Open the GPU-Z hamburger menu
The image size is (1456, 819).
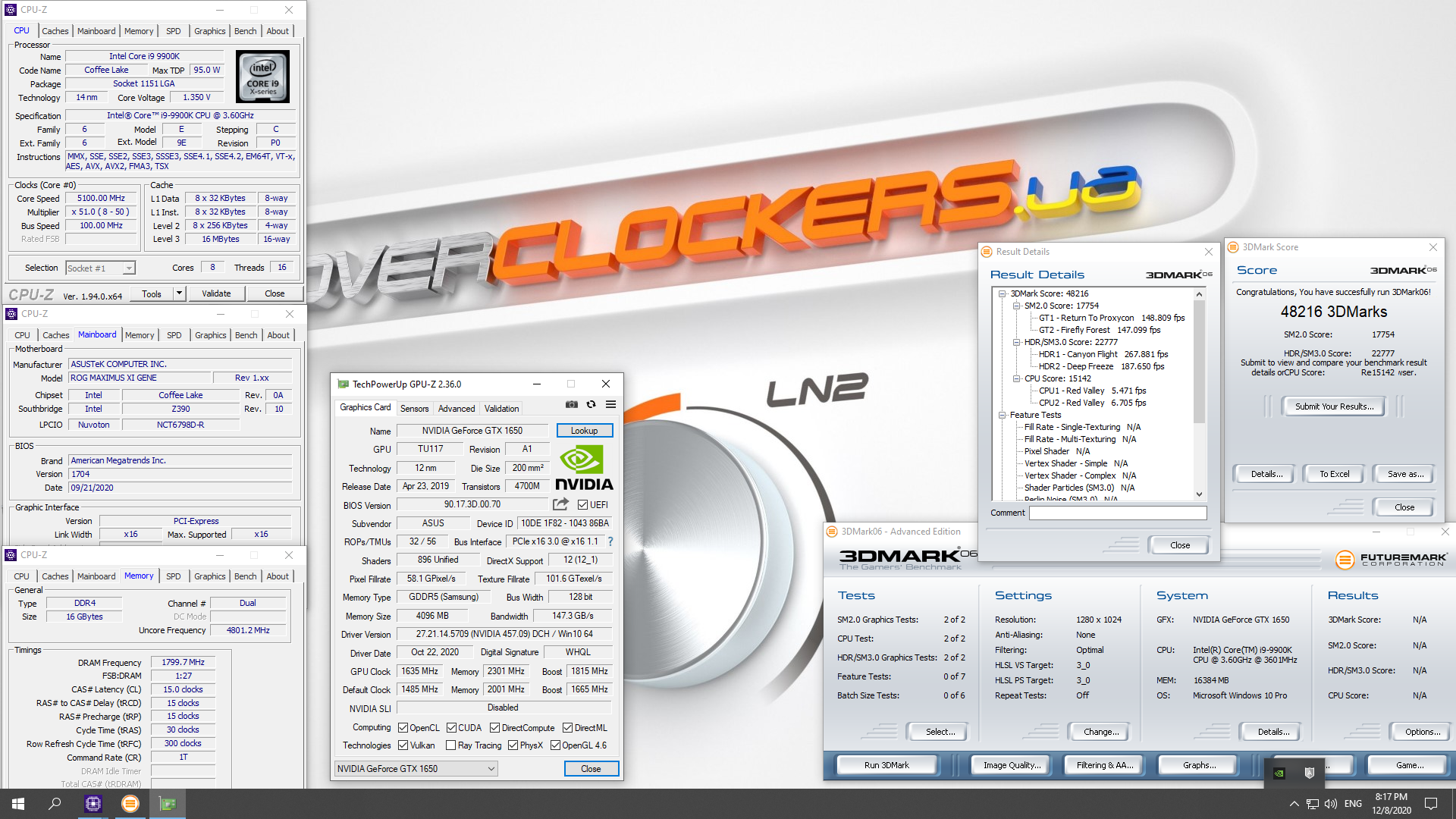click(x=610, y=405)
